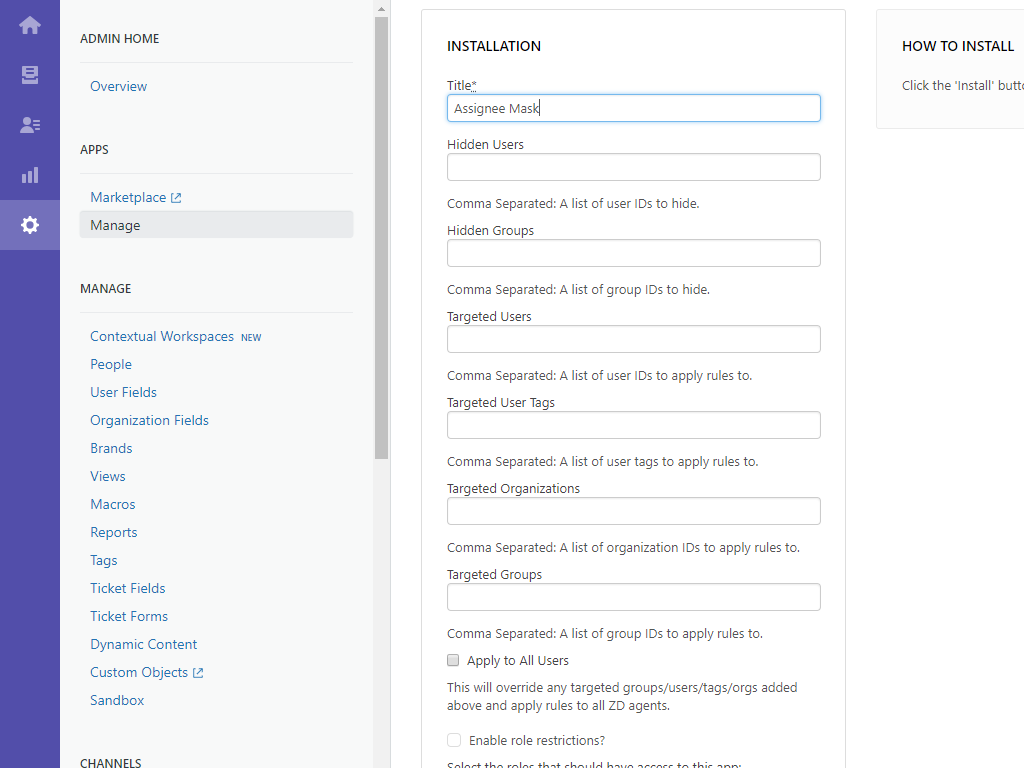This screenshot has height=768, width=1024.
Task: Click the Targeted User Tags field
Action: coord(633,425)
